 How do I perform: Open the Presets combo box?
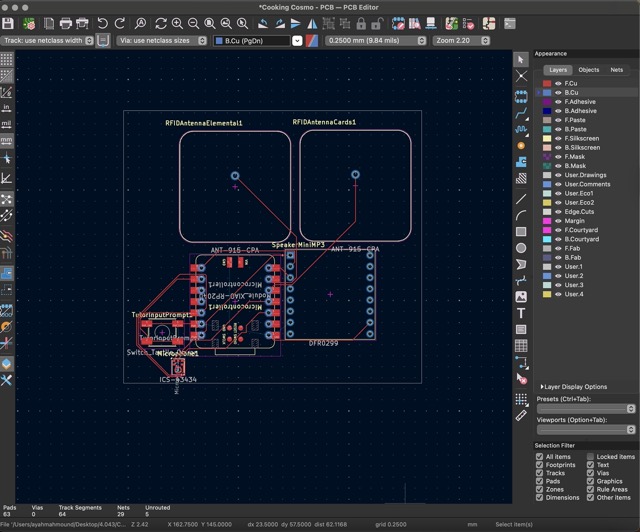coord(586,409)
